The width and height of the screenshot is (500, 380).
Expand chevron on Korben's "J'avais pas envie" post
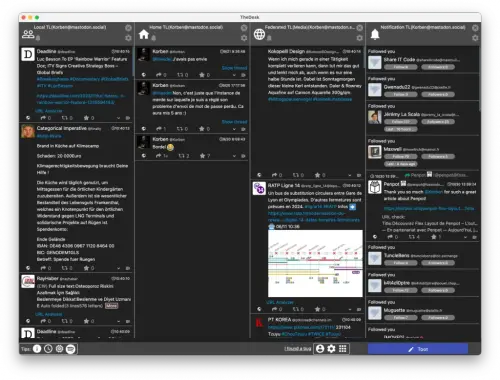234,75
